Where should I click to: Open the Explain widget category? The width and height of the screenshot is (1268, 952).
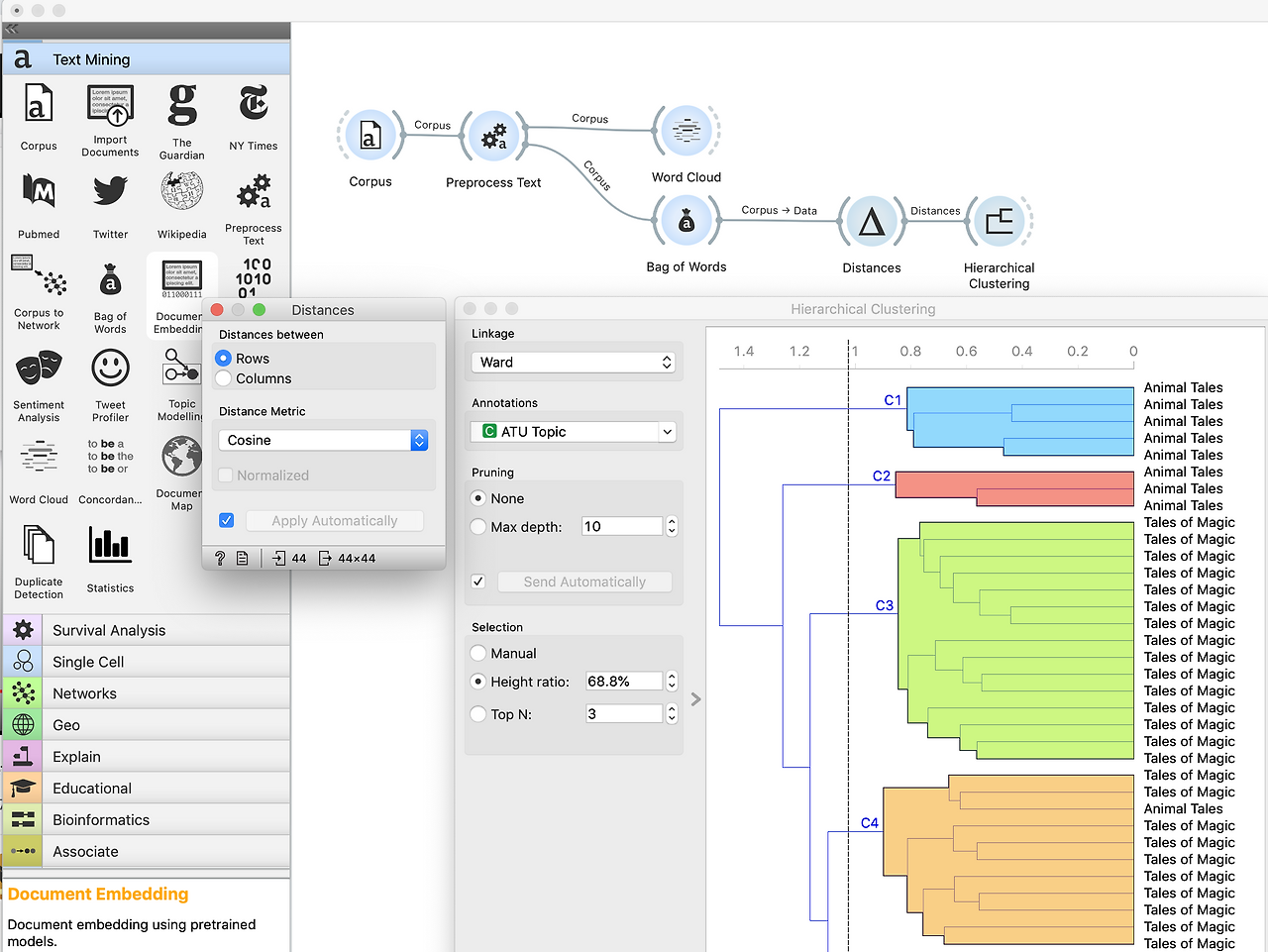[147, 757]
